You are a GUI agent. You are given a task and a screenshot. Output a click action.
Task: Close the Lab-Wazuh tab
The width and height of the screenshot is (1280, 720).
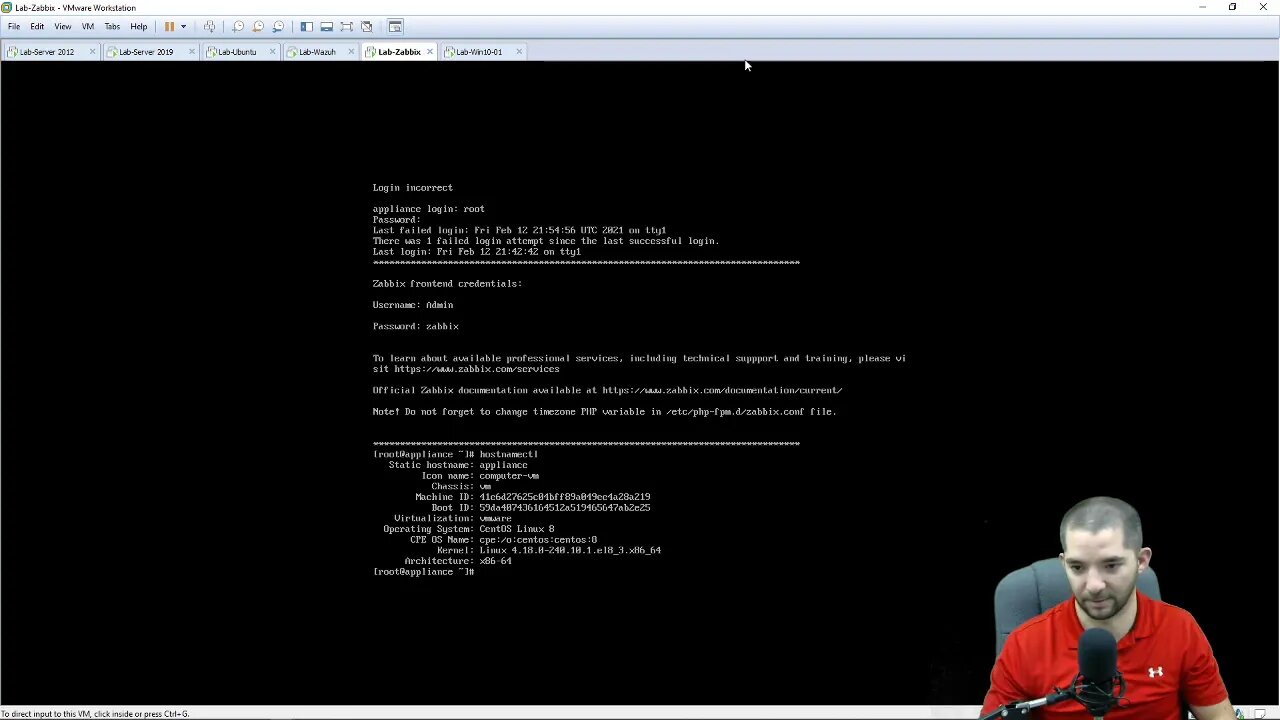click(x=351, y=52)
